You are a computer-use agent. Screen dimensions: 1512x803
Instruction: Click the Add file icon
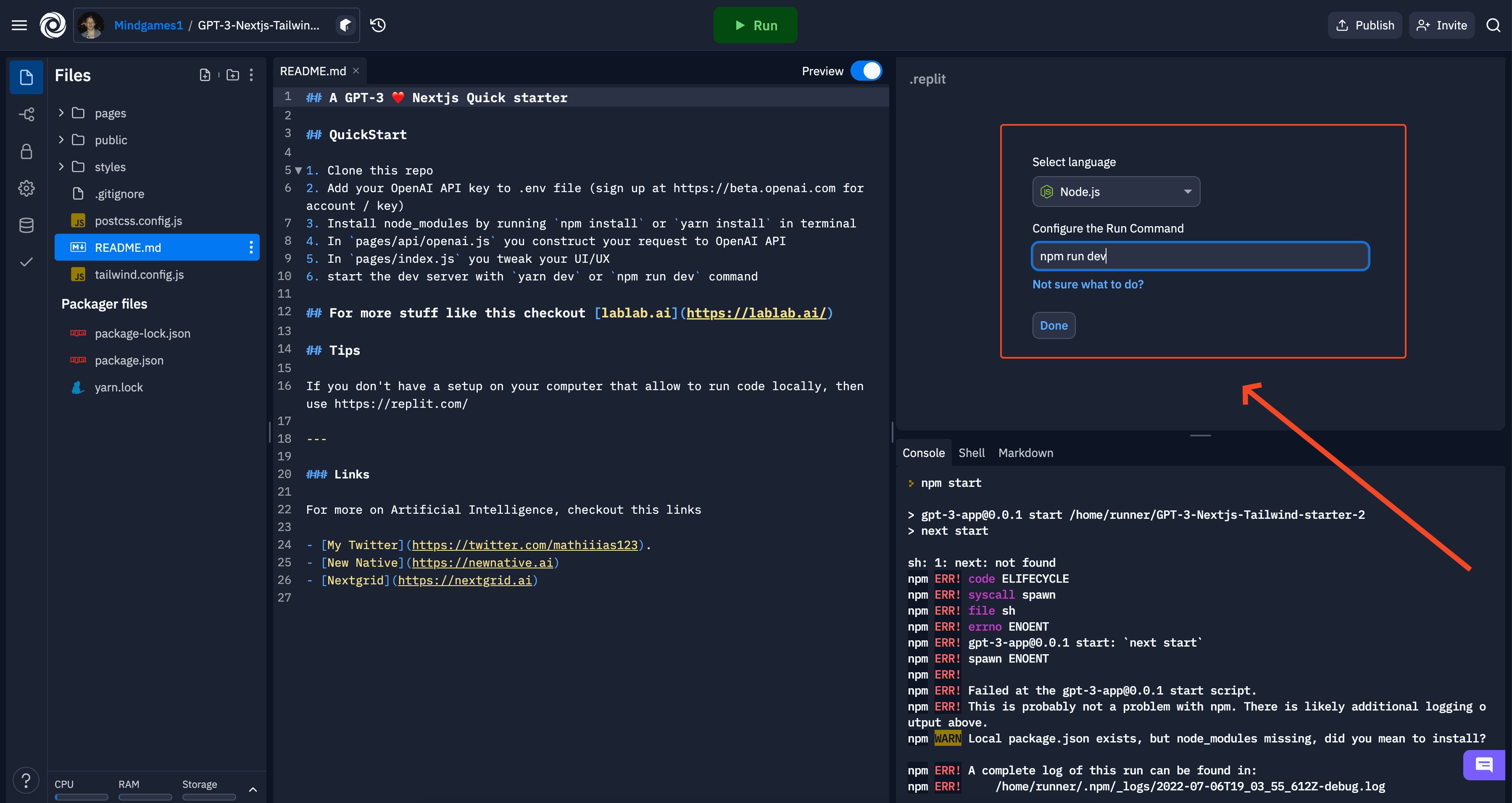click(205, 75)
